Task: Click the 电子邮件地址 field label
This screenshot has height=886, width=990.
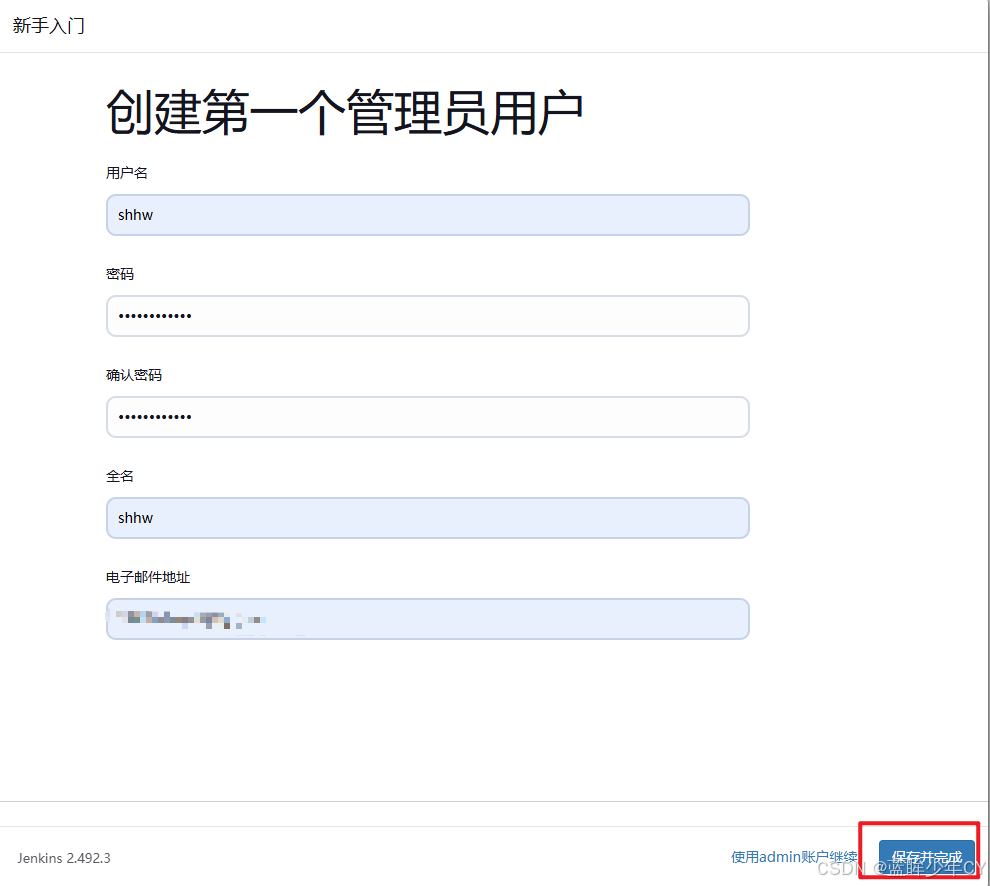Action: 148,577
